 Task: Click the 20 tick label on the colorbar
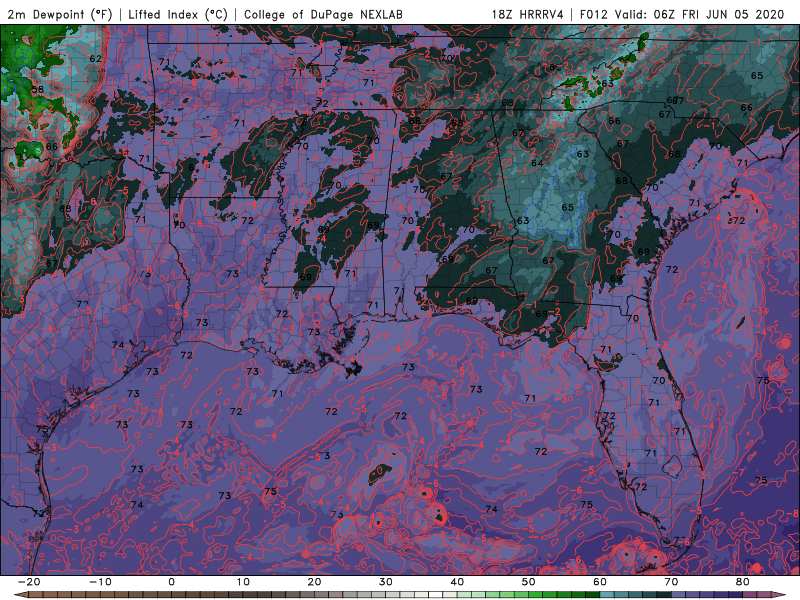click(x=314, y=582)
